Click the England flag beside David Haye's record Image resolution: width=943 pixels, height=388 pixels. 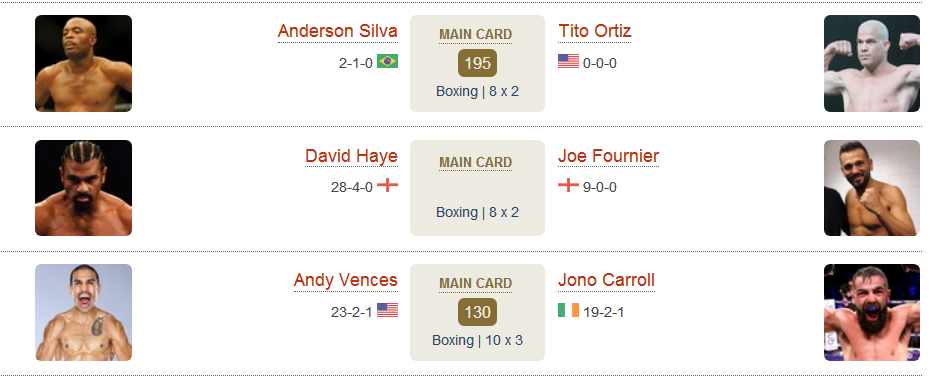point(387,185)
